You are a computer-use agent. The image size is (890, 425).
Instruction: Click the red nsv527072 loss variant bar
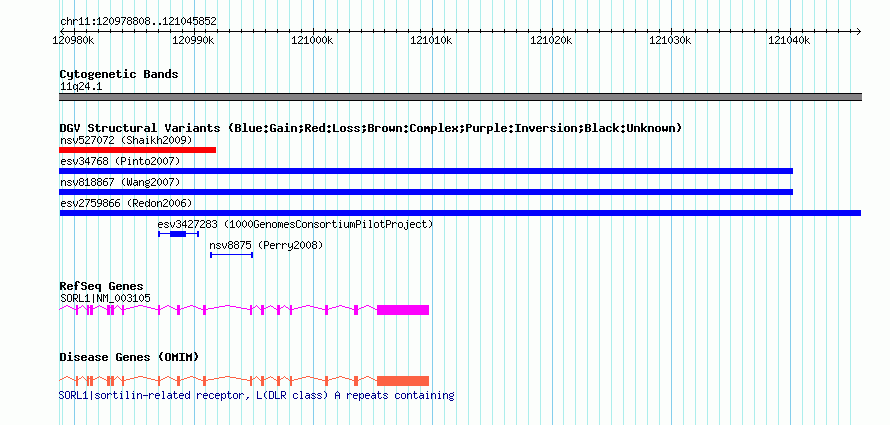pos(137,150)
